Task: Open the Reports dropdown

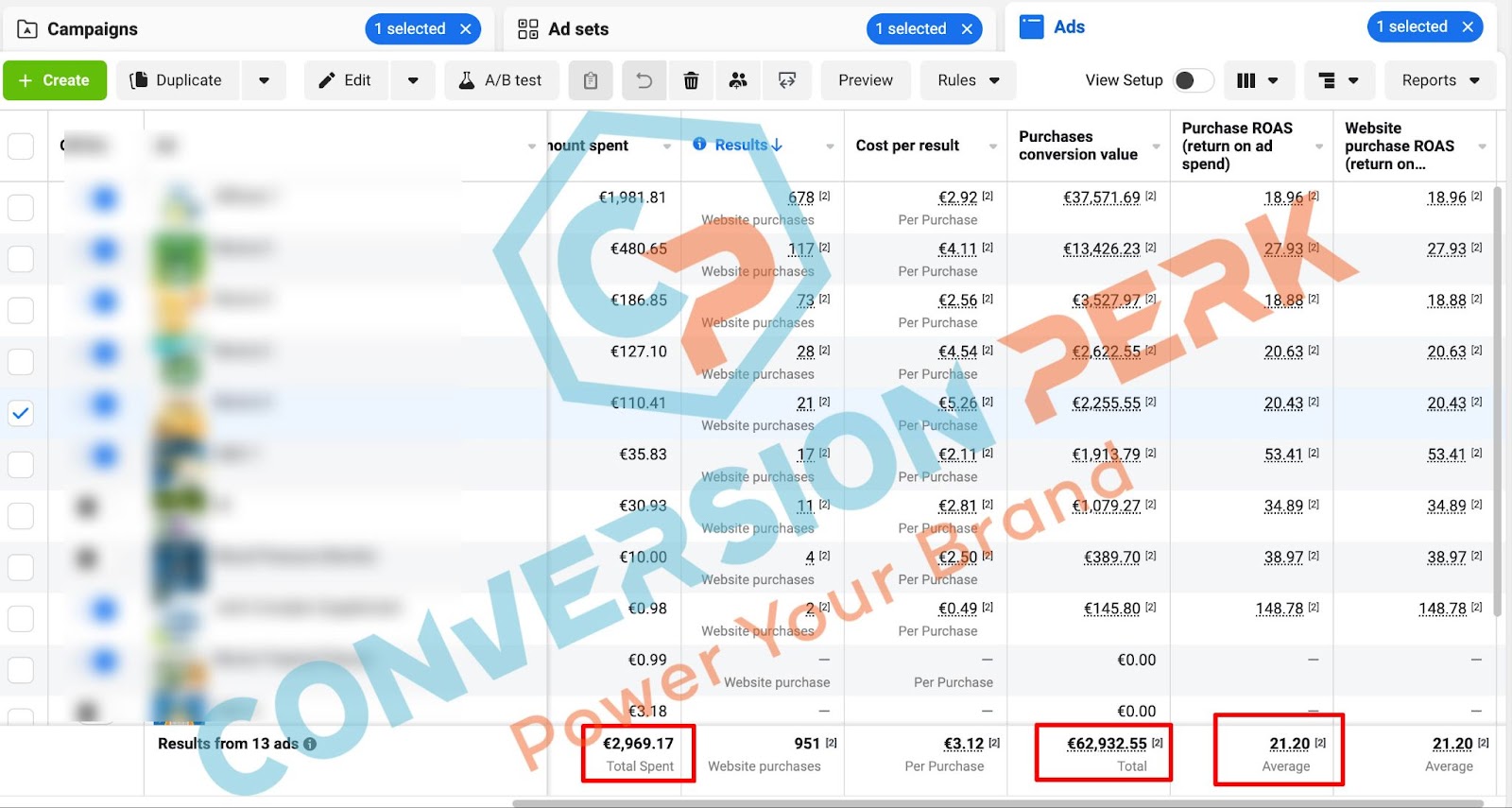Action: click(x=1440, y=80)
